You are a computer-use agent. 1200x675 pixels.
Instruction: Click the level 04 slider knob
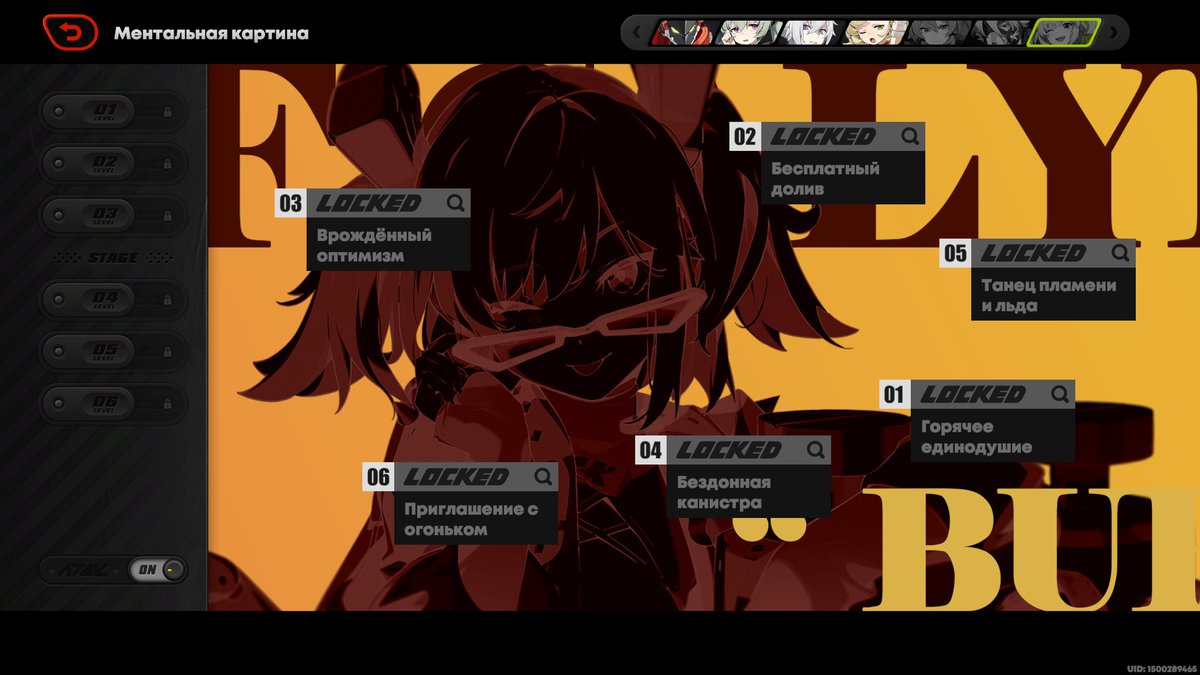coord(60,299)
